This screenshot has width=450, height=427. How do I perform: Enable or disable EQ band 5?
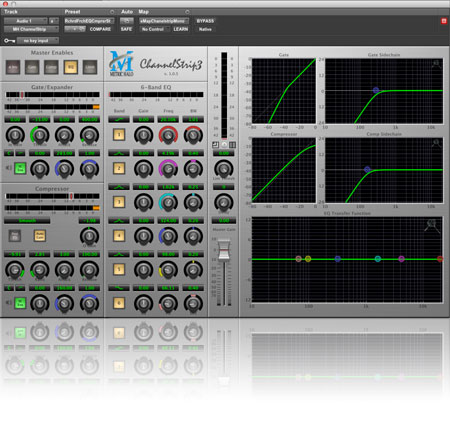pos(119,269)
